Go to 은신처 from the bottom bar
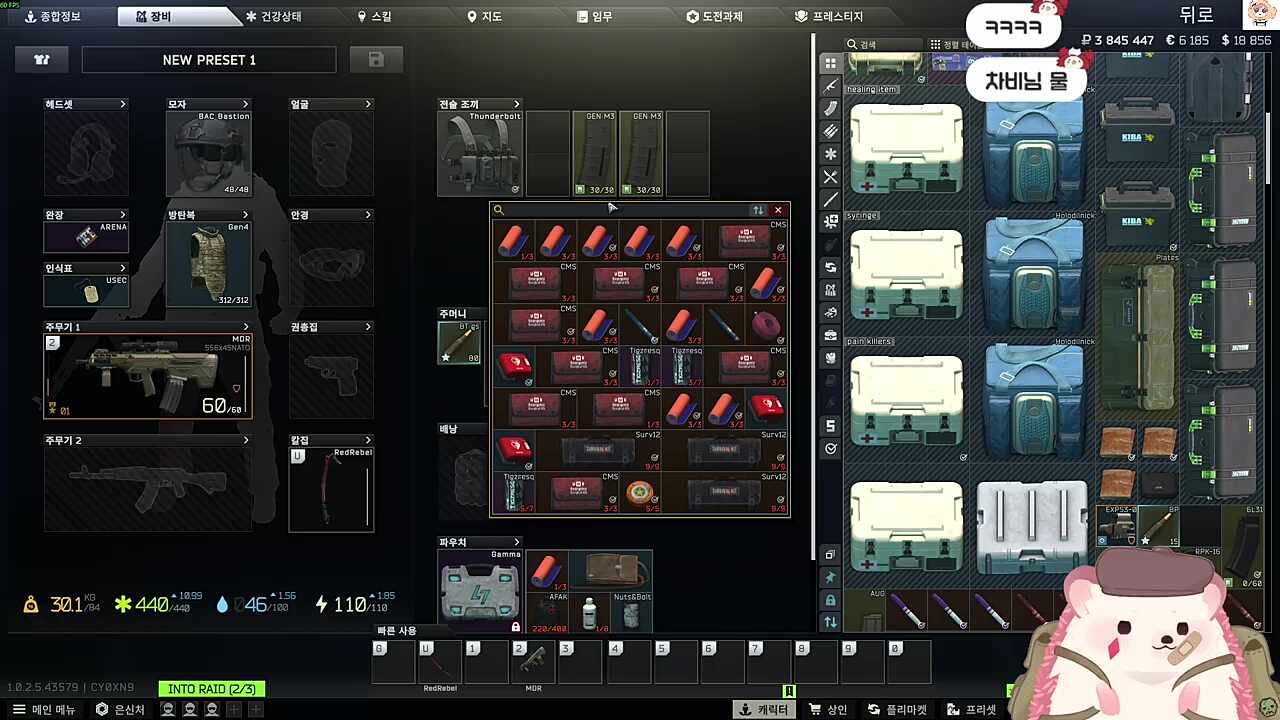Viewport: 1280px width, 720px height. 120,709
